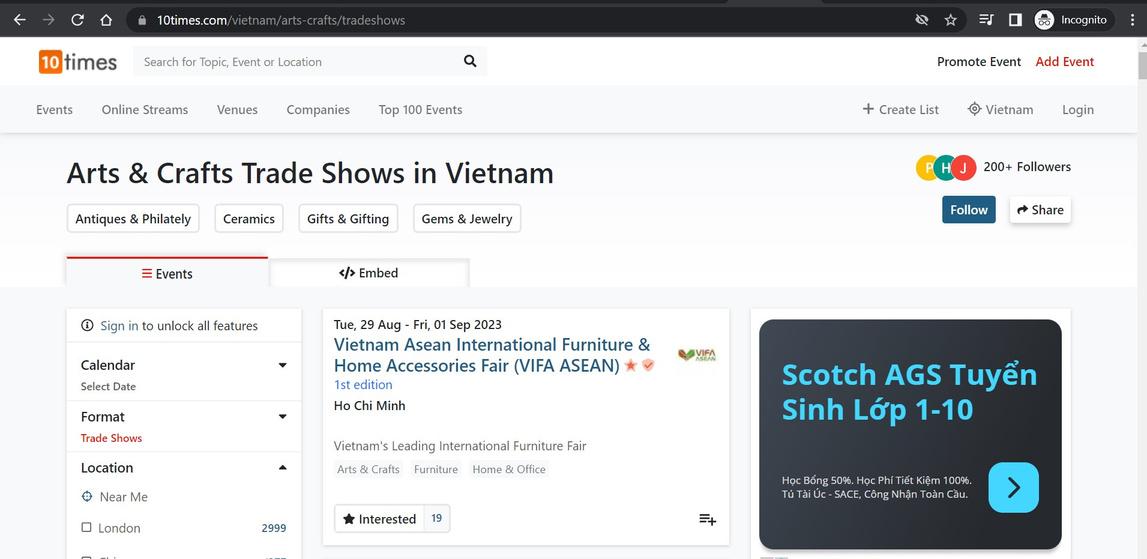Viewport: 1147px width, 559px height.
Task: Expand the Format filter dropdown
Action: [282, 416]
